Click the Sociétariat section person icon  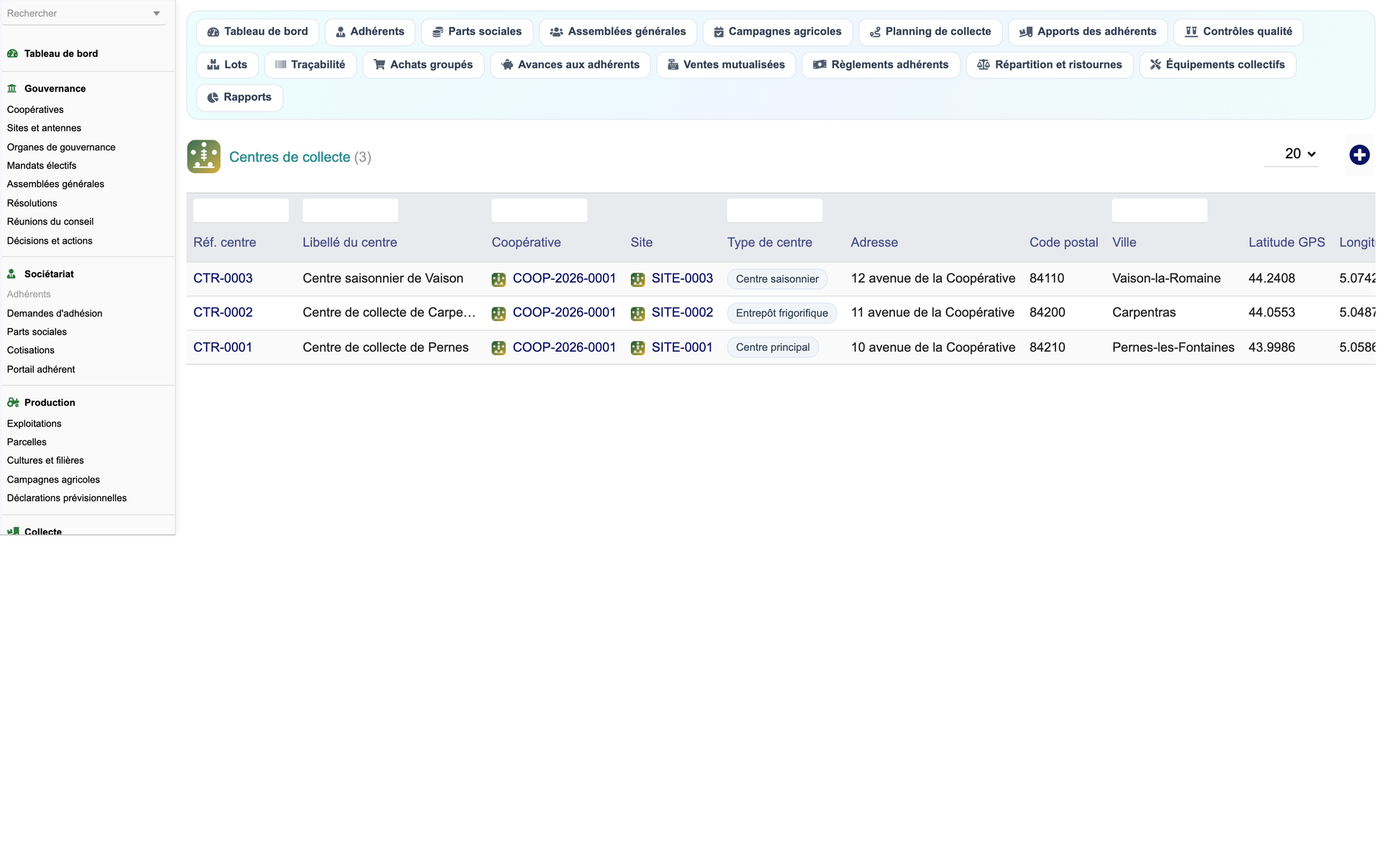pos(12,274)
